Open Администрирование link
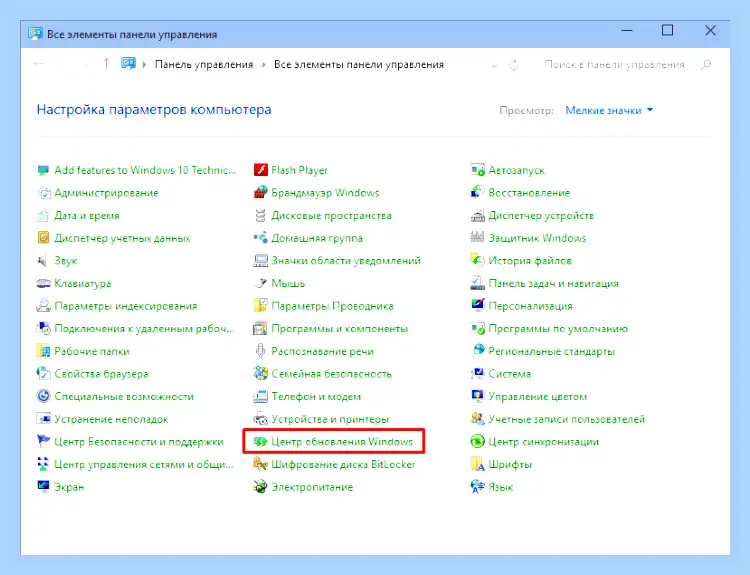The width and height of the screenshot is (750, 575). [106, 193]
